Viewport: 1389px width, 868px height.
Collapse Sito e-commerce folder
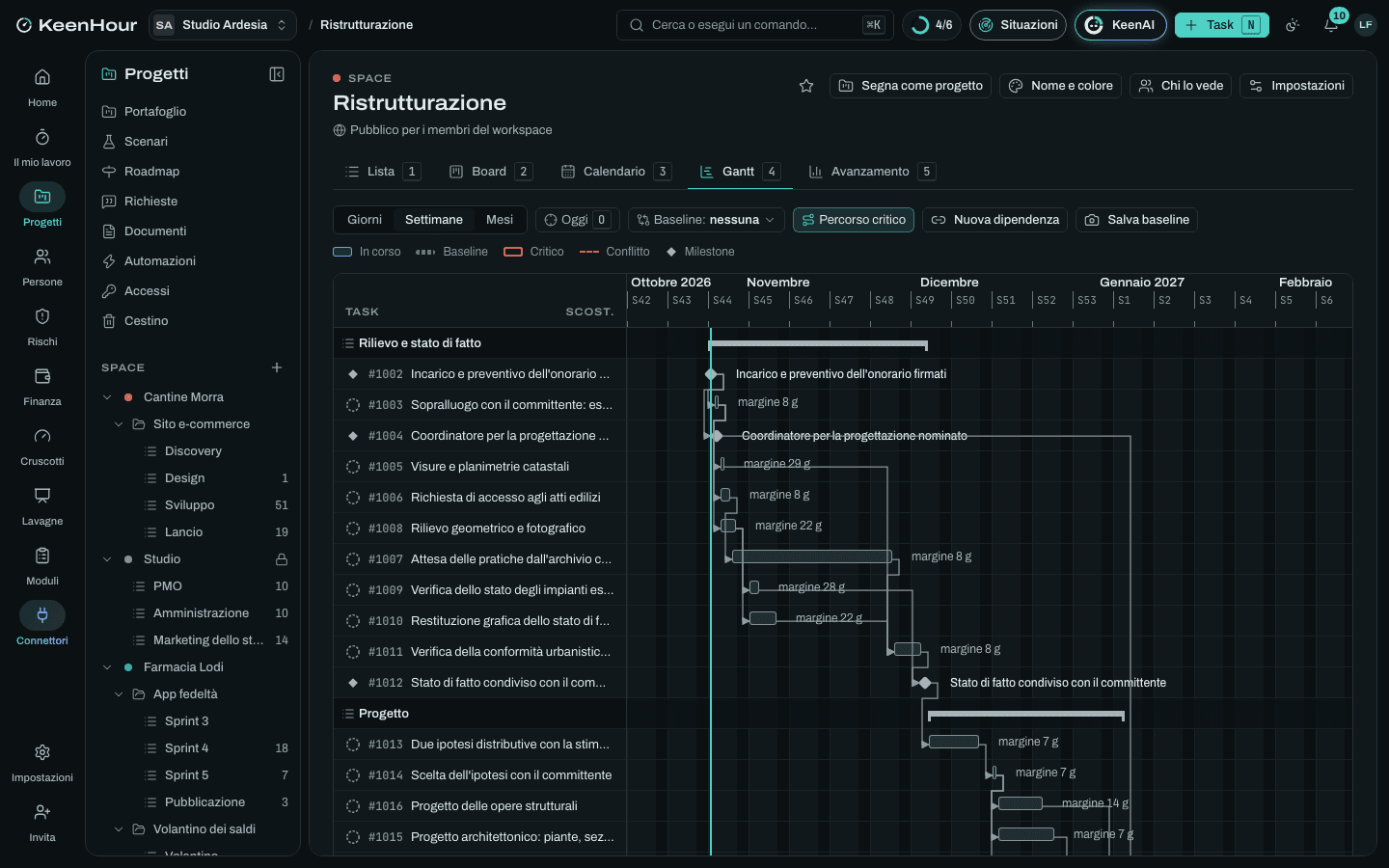119,424
